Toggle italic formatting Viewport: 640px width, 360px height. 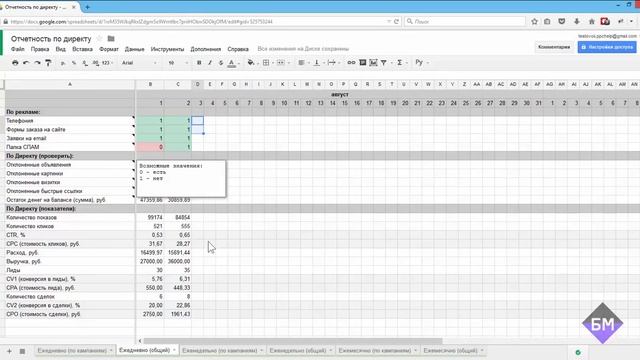click(x=210, y=63)
